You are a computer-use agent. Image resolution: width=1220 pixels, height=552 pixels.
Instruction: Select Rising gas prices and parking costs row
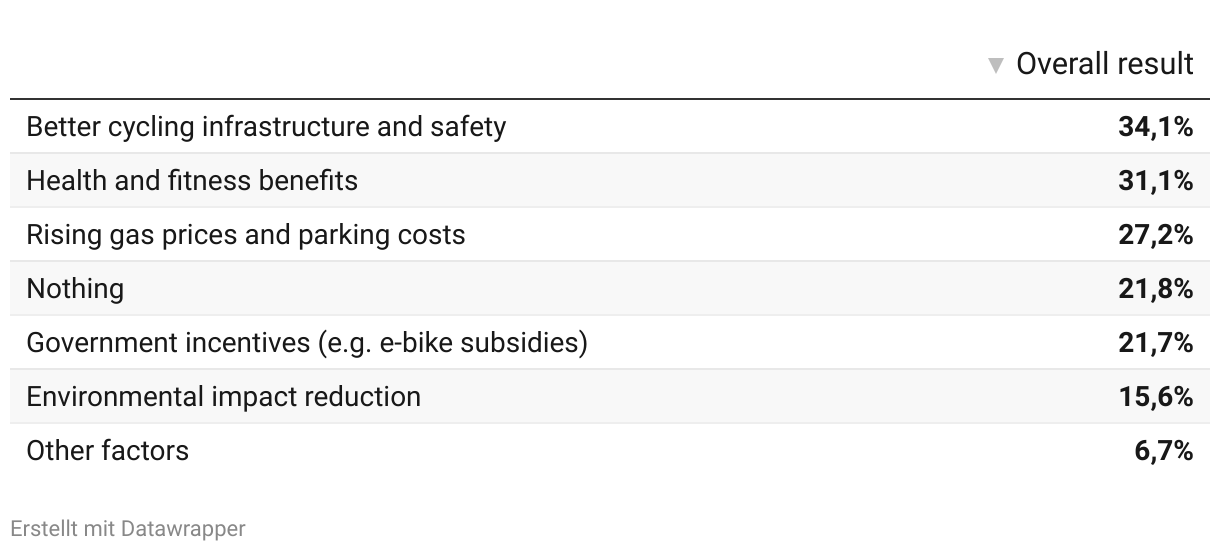coord(610,235)
